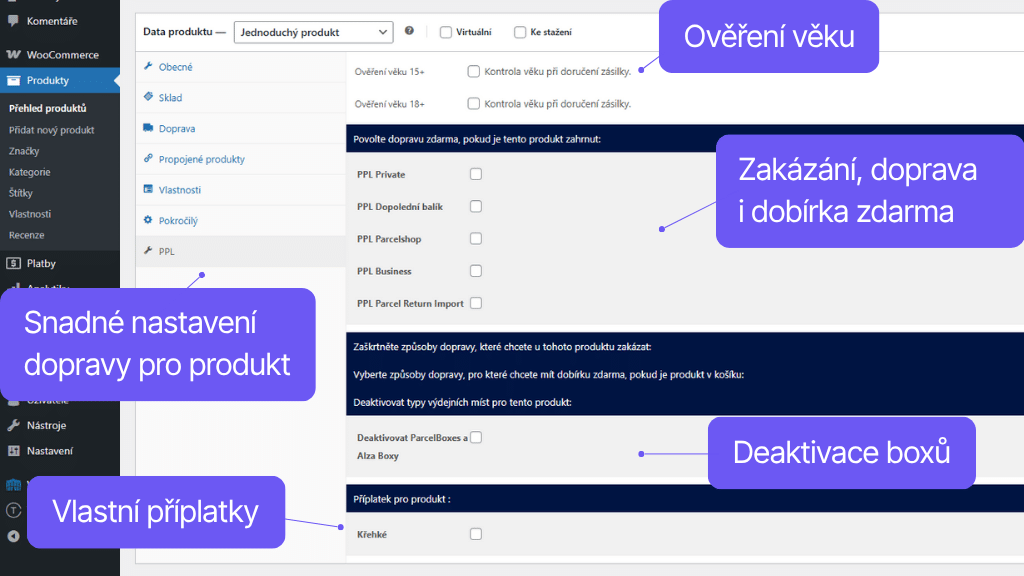Open the Platby sidebar menu item

click(41, 263)
